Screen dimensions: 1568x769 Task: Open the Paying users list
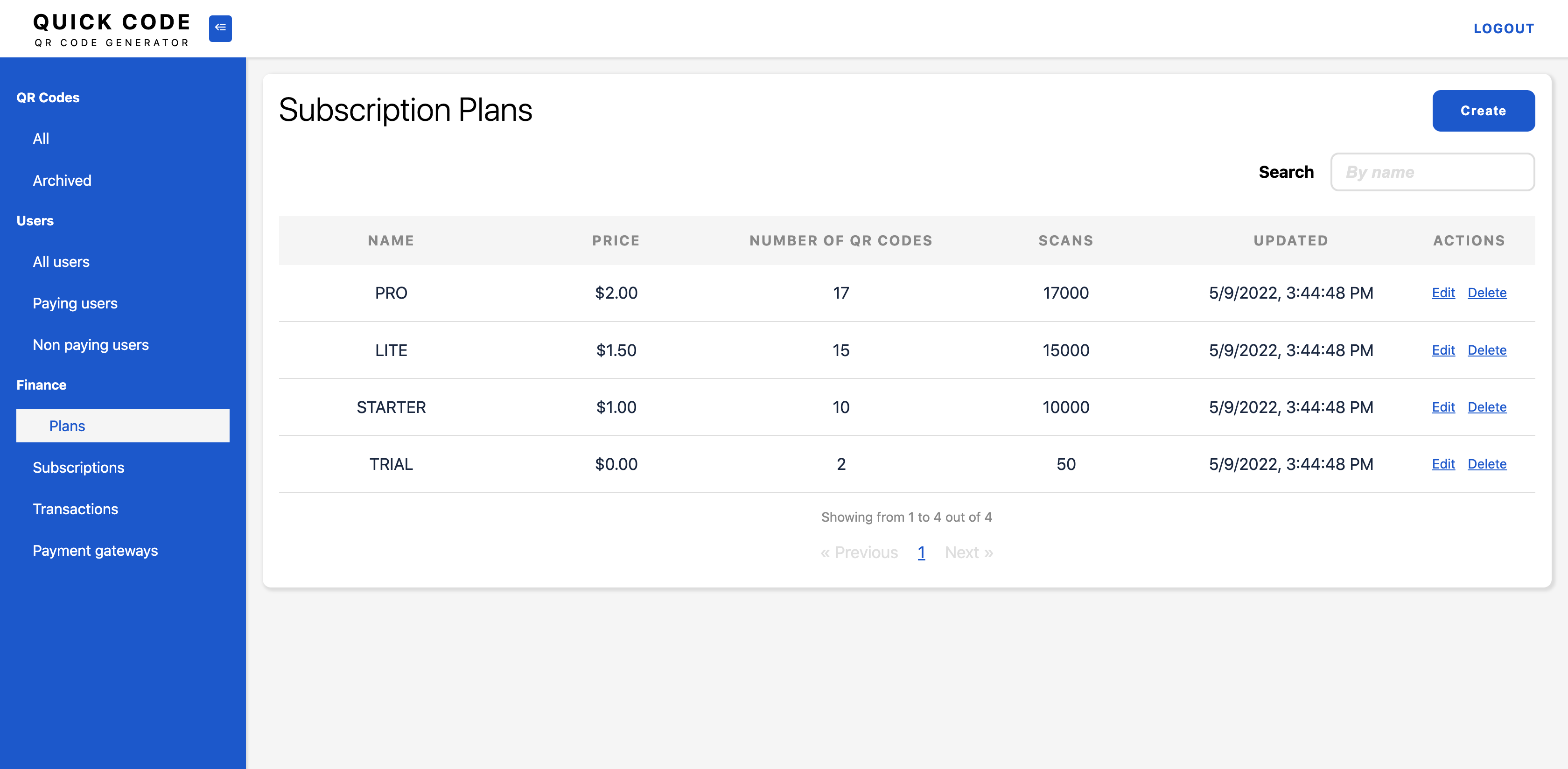click(75, 303)
